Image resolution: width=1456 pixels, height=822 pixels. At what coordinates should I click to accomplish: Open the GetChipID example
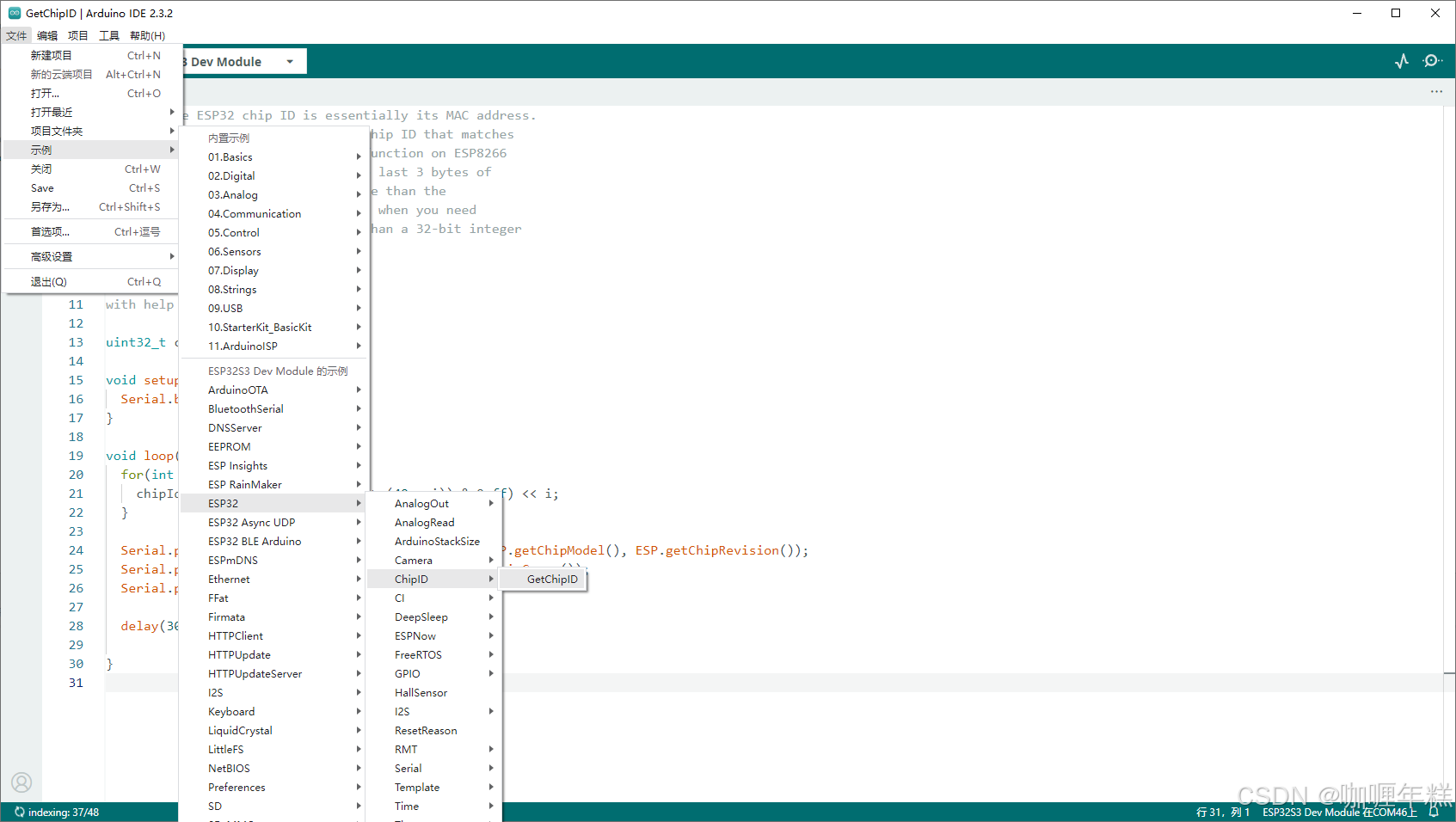(544, 579)
